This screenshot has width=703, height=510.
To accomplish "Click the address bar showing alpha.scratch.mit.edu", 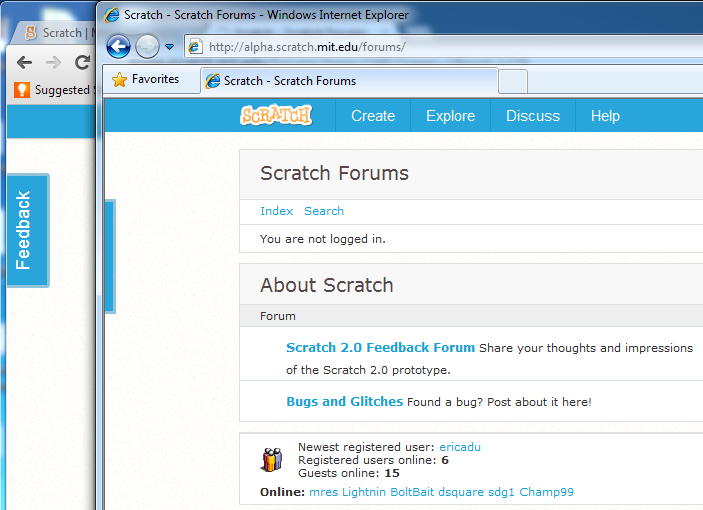I will click(440, 47).
